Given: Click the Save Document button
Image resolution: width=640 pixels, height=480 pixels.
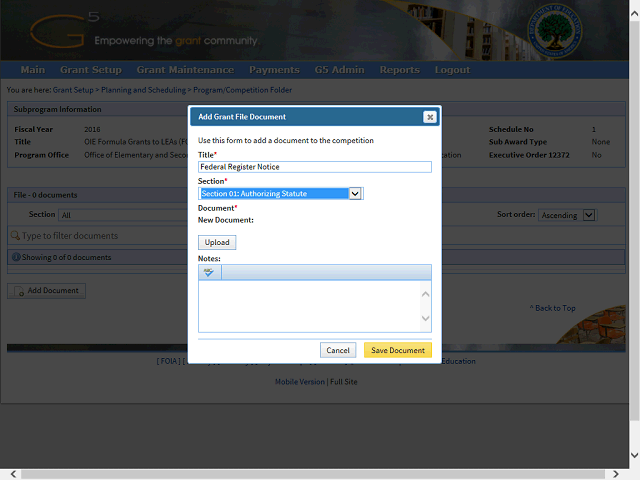Looking at the screenshot, I should (398, 350).
